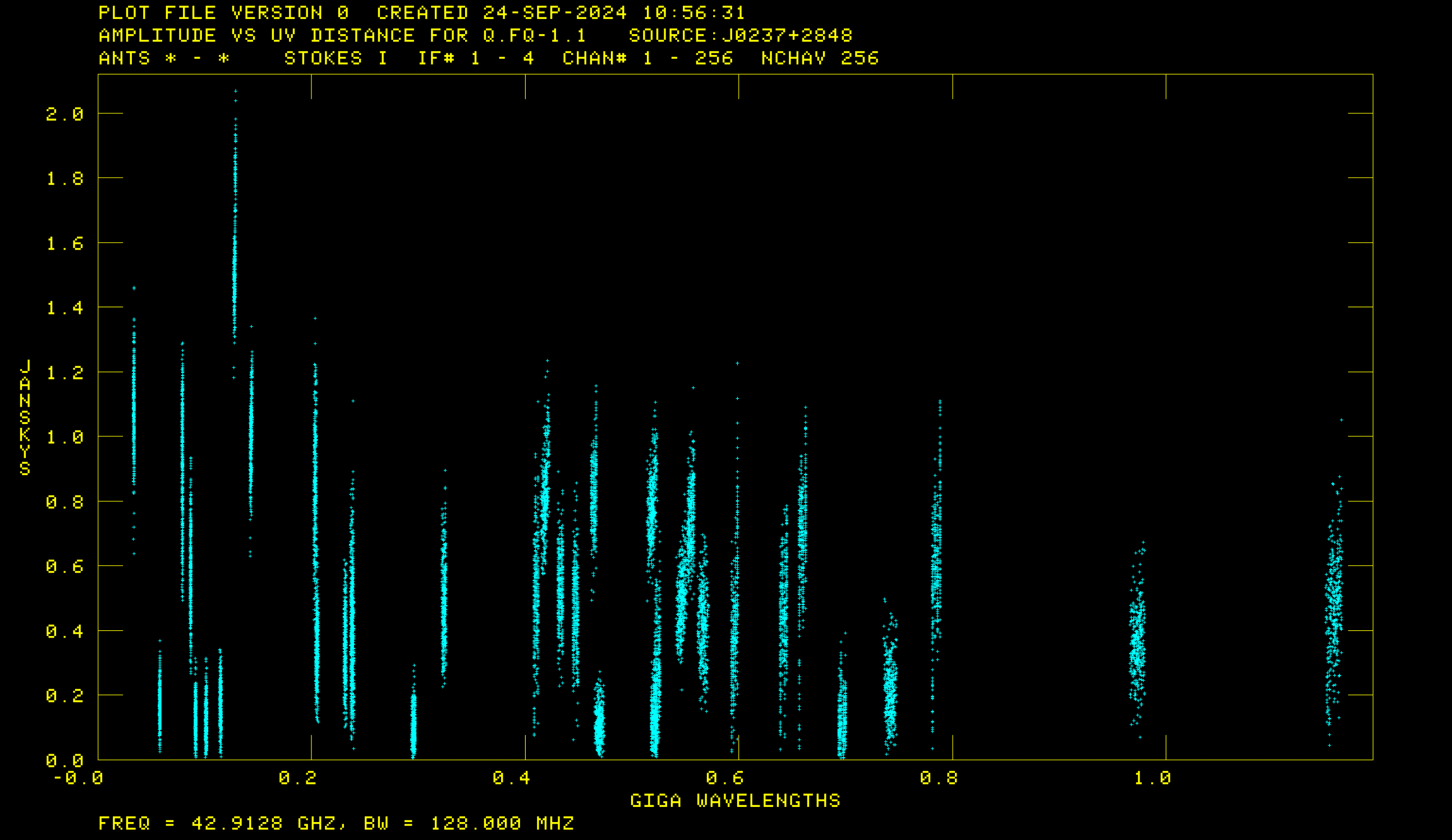The height and width of the screenshot is (840, 1452).
Task: Click the 2.0 tick label on Janskys axis
Action: 65,114
